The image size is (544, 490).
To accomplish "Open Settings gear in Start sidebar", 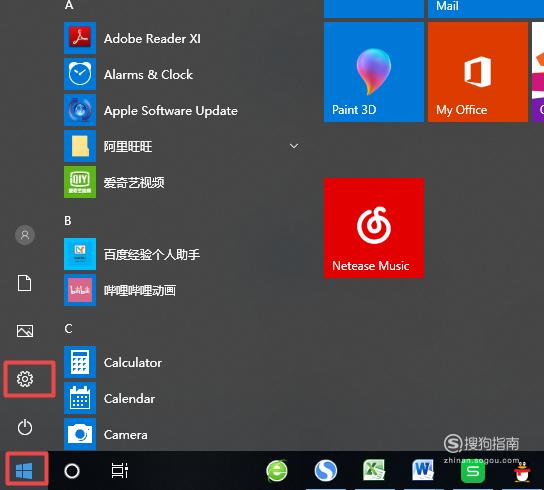I will tap(25, 379).
